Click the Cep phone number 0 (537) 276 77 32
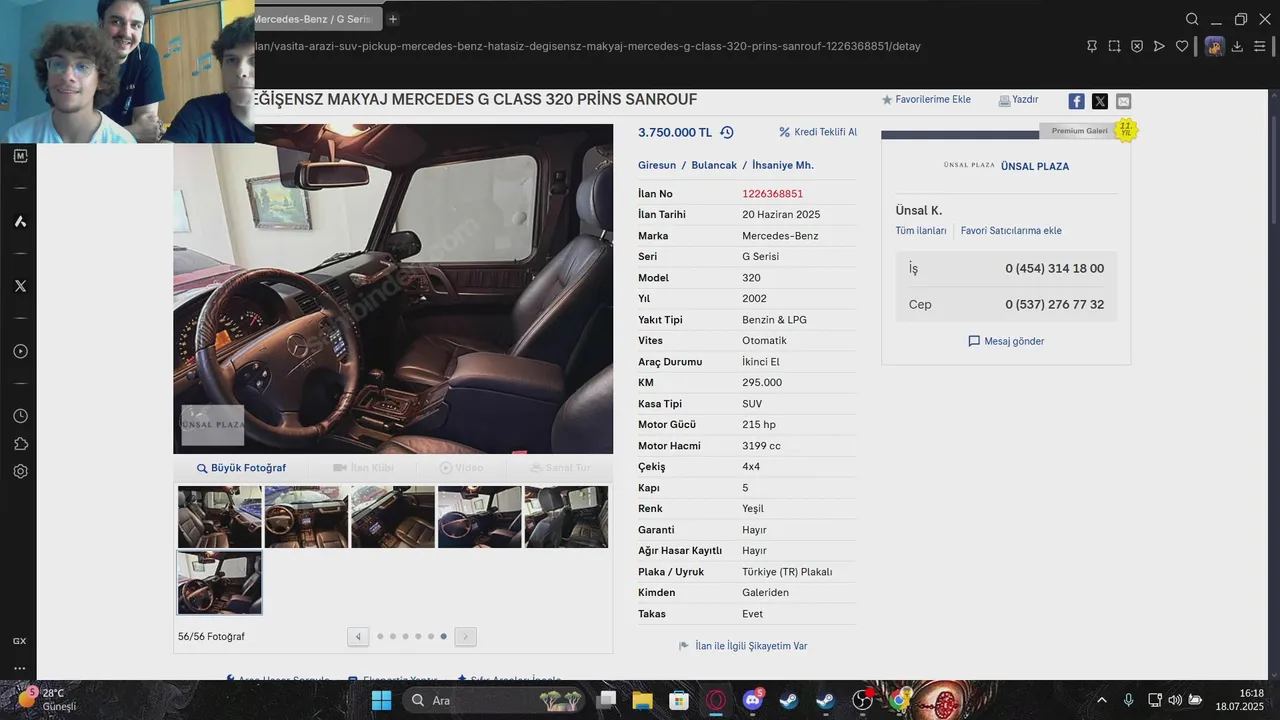The height and width of the screenshot is (720, 1280). tap(1054, 304)
